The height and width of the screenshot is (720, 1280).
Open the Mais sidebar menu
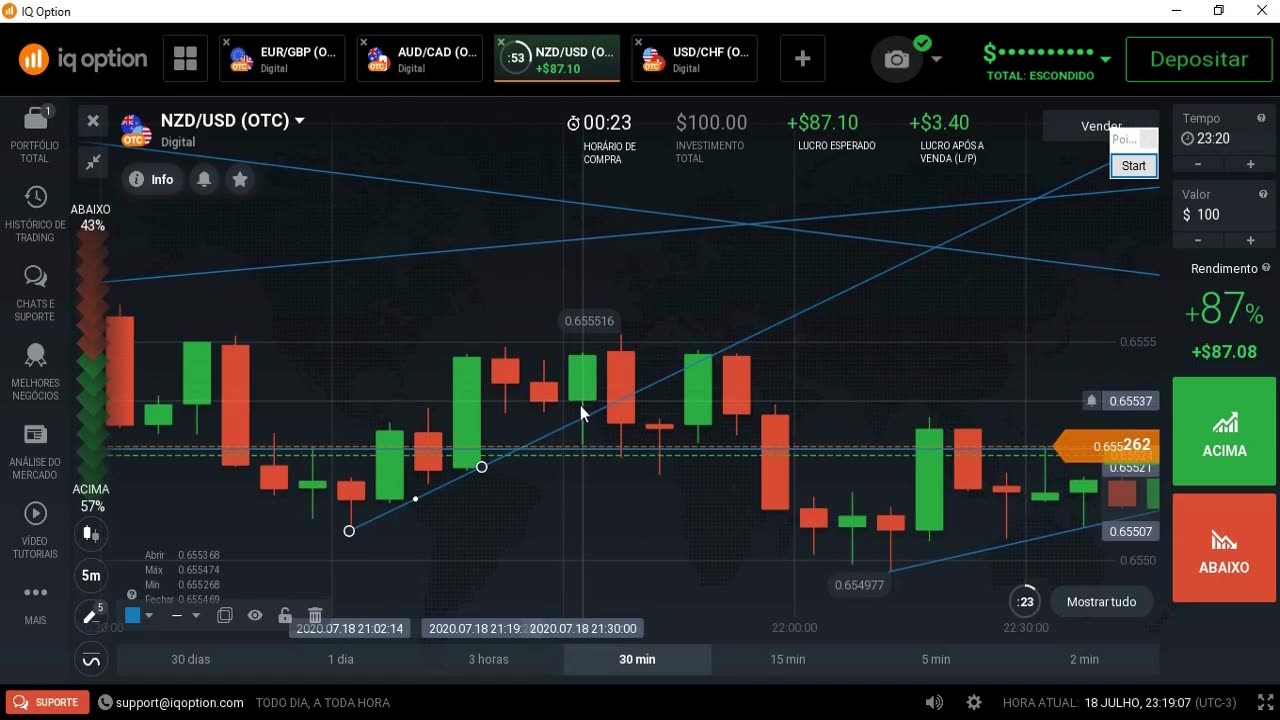pyautogui.click(x=35, y=603)
